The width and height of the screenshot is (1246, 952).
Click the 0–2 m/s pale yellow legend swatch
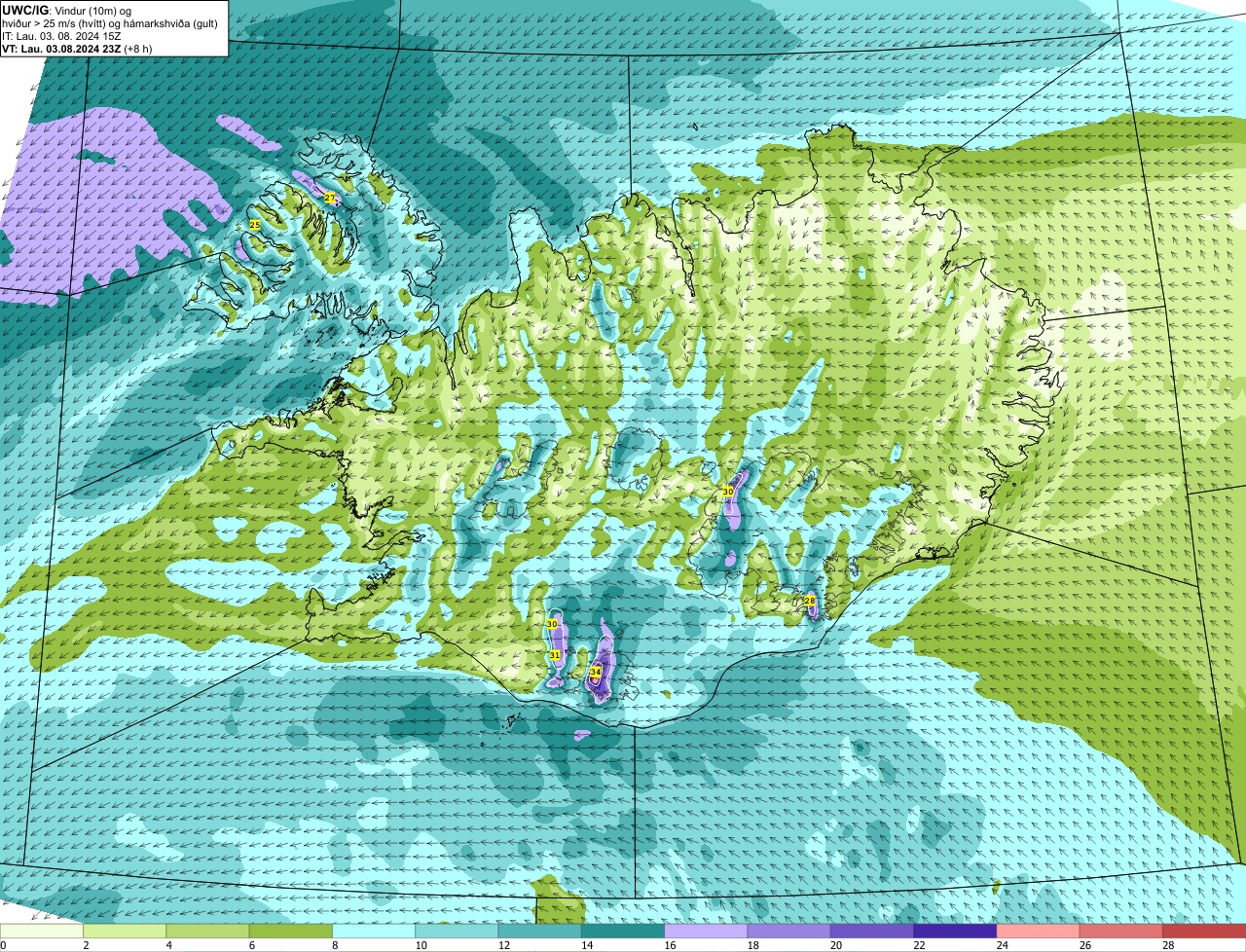(42, 932)
